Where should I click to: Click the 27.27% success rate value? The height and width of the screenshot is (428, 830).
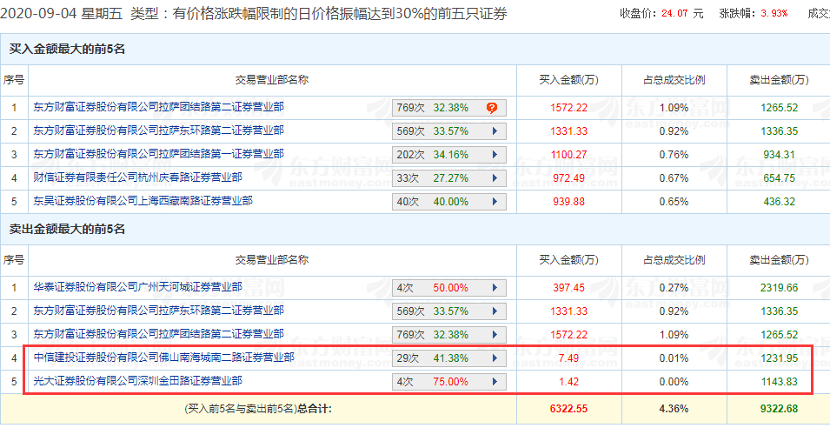(x=450, y=178)
